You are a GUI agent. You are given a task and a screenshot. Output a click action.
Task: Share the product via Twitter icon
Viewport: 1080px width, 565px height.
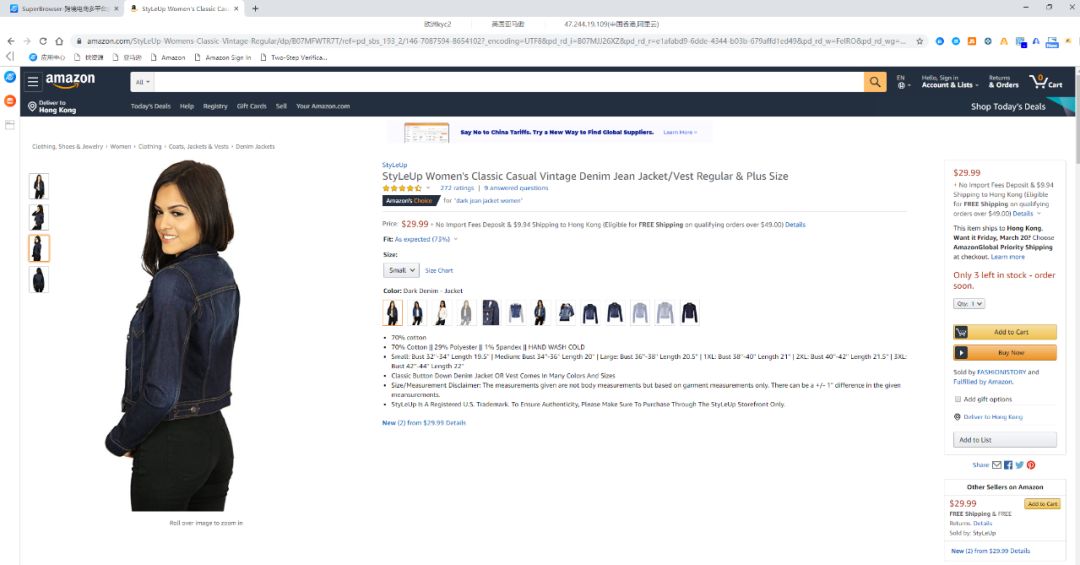[1019, 465]
